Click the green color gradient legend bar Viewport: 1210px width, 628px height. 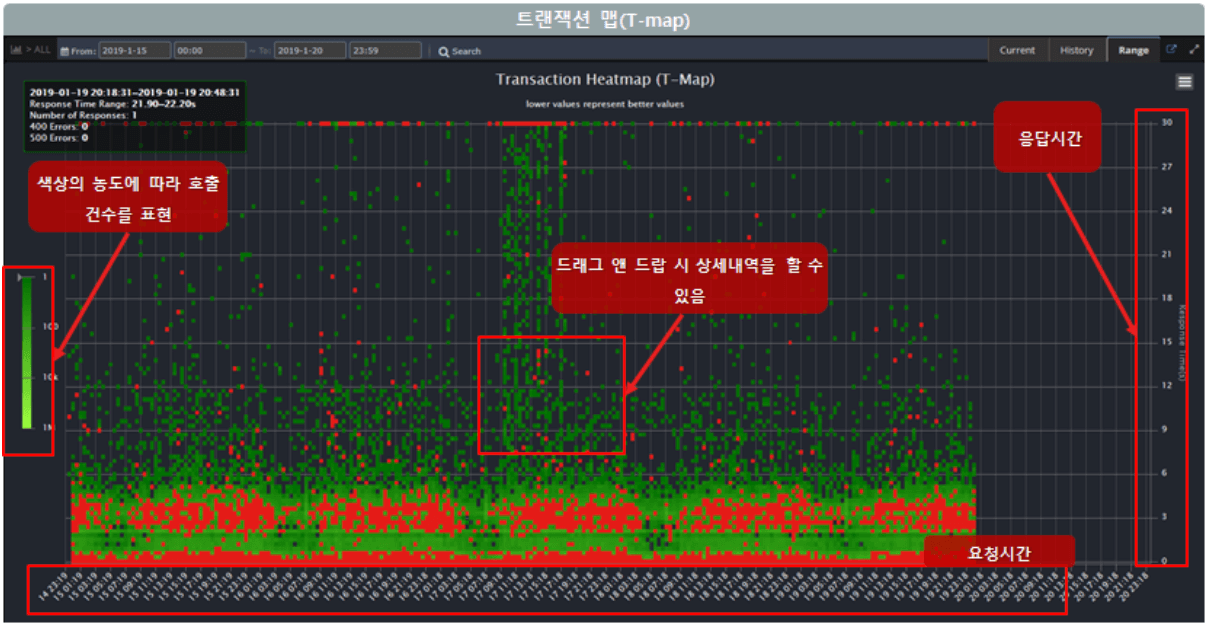[29, 350]
